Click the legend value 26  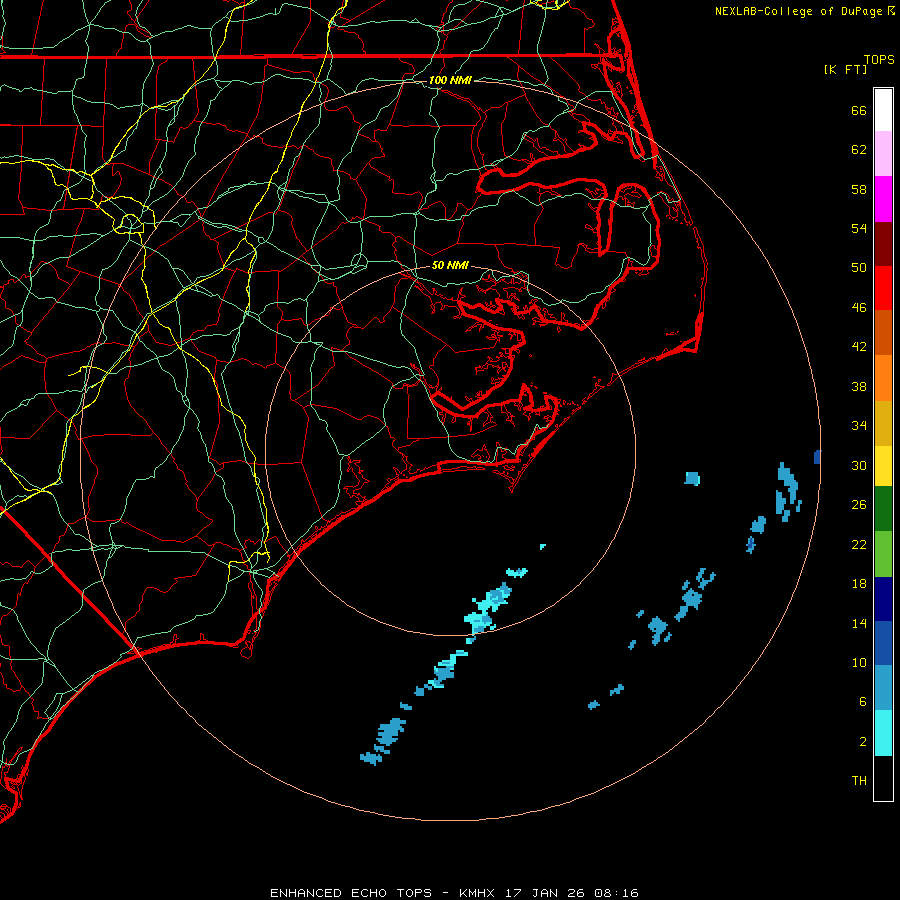coord(859,505)
